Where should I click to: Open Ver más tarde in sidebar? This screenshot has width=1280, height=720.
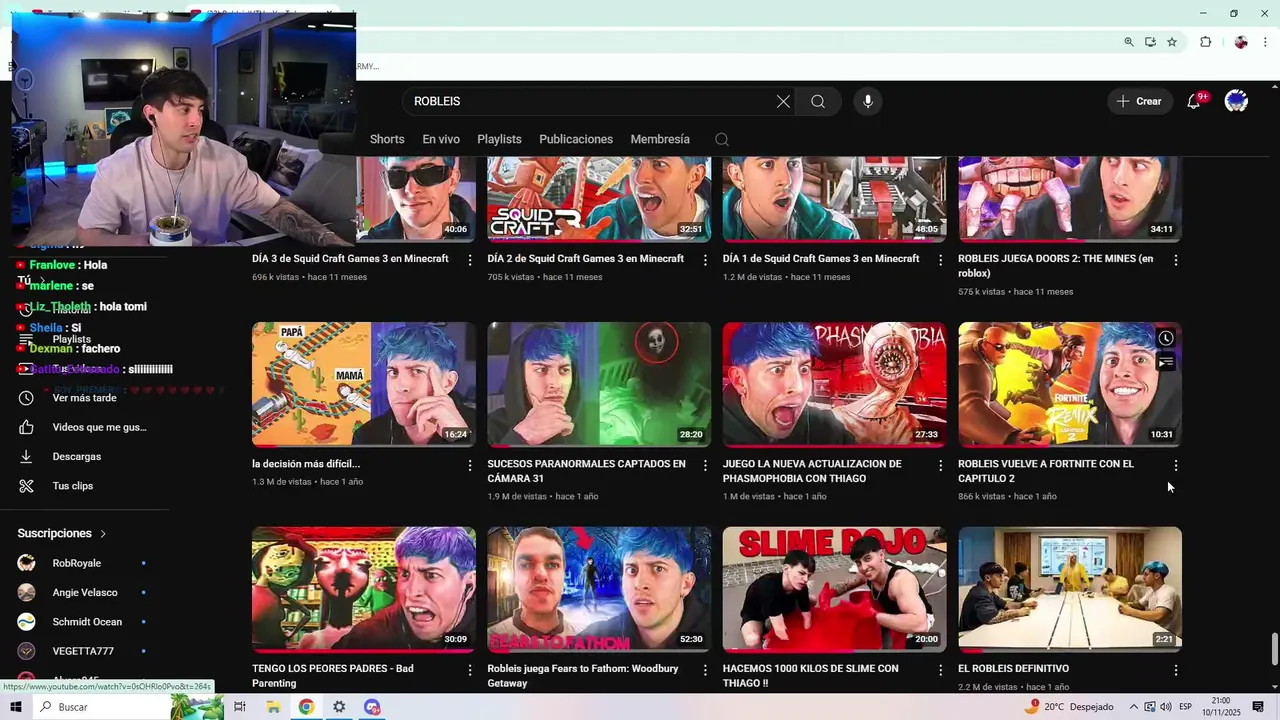(x=84, y=398)
